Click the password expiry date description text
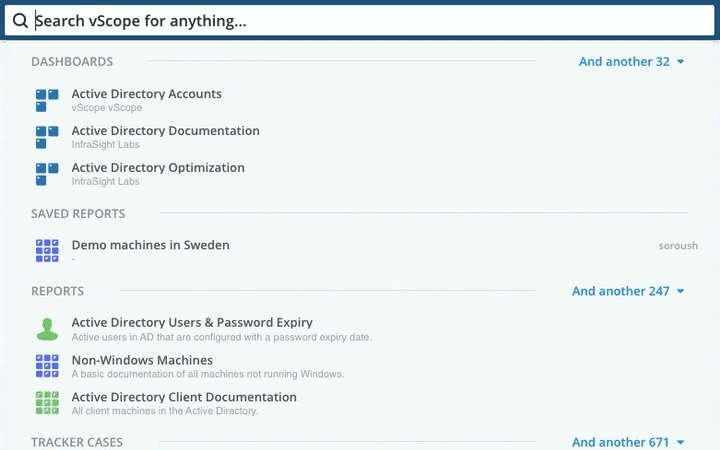This screenshot has height=450, width=720. (221, 337)
